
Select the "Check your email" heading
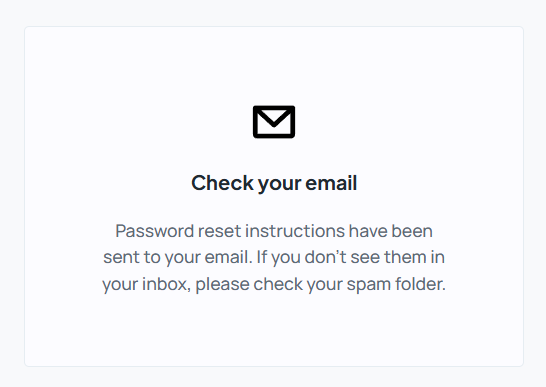click(x=274, y=183)
